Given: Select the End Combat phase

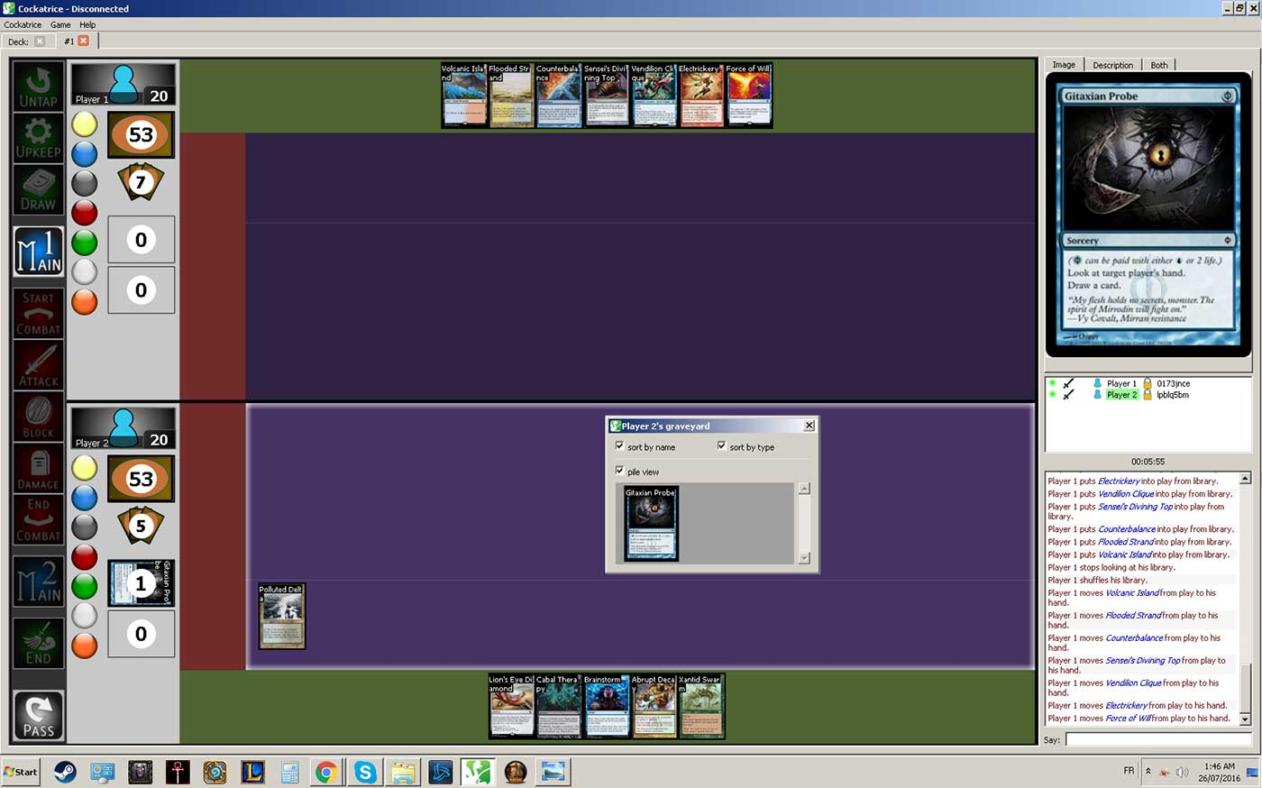Looking at the screenshot, I should pos(38,520).
